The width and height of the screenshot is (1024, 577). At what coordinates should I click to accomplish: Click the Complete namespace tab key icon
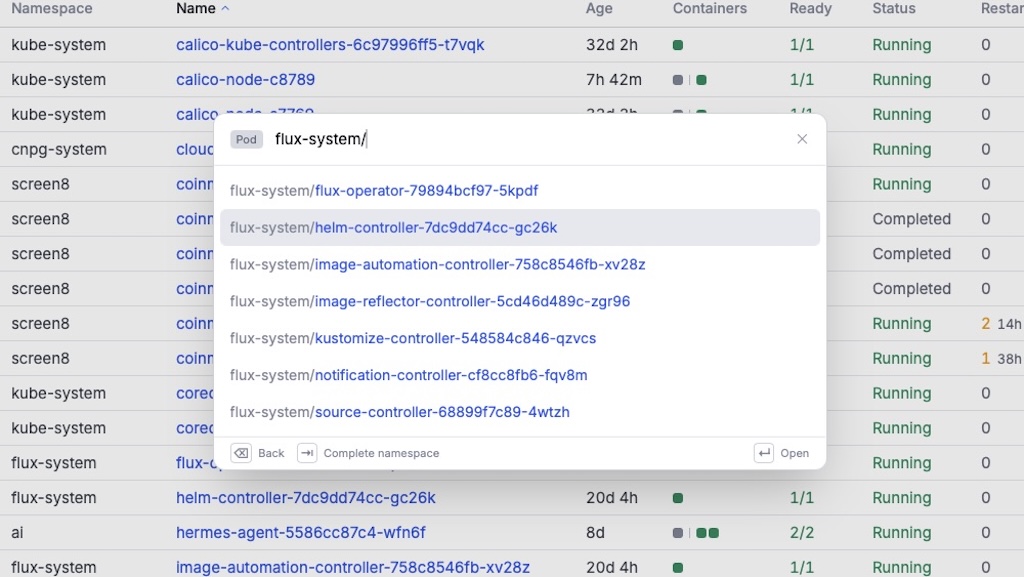click(307, 453)
